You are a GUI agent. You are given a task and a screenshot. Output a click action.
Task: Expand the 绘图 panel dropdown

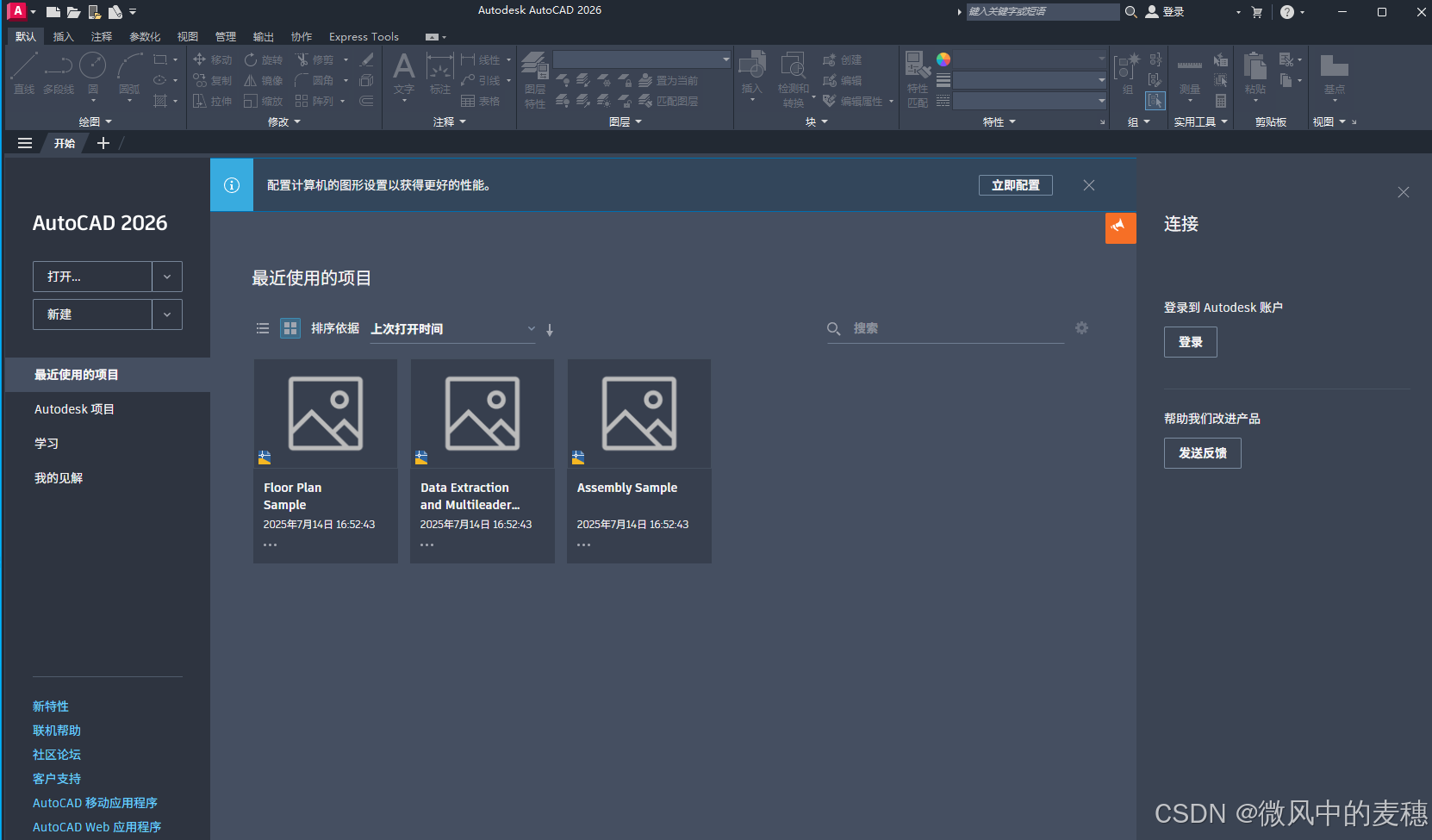click(x=95, y=122)
